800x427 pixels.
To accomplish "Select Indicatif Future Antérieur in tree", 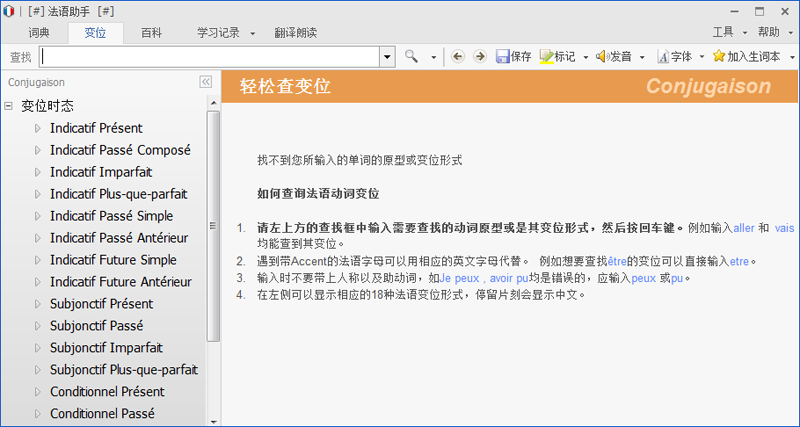I will (121, 282).
